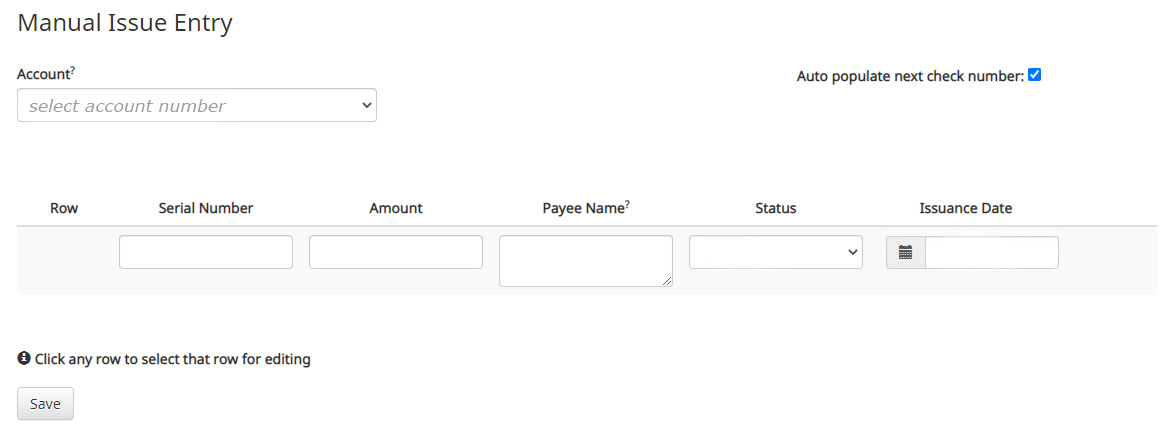Open the Issuance Date calendar picker icon

906,253
